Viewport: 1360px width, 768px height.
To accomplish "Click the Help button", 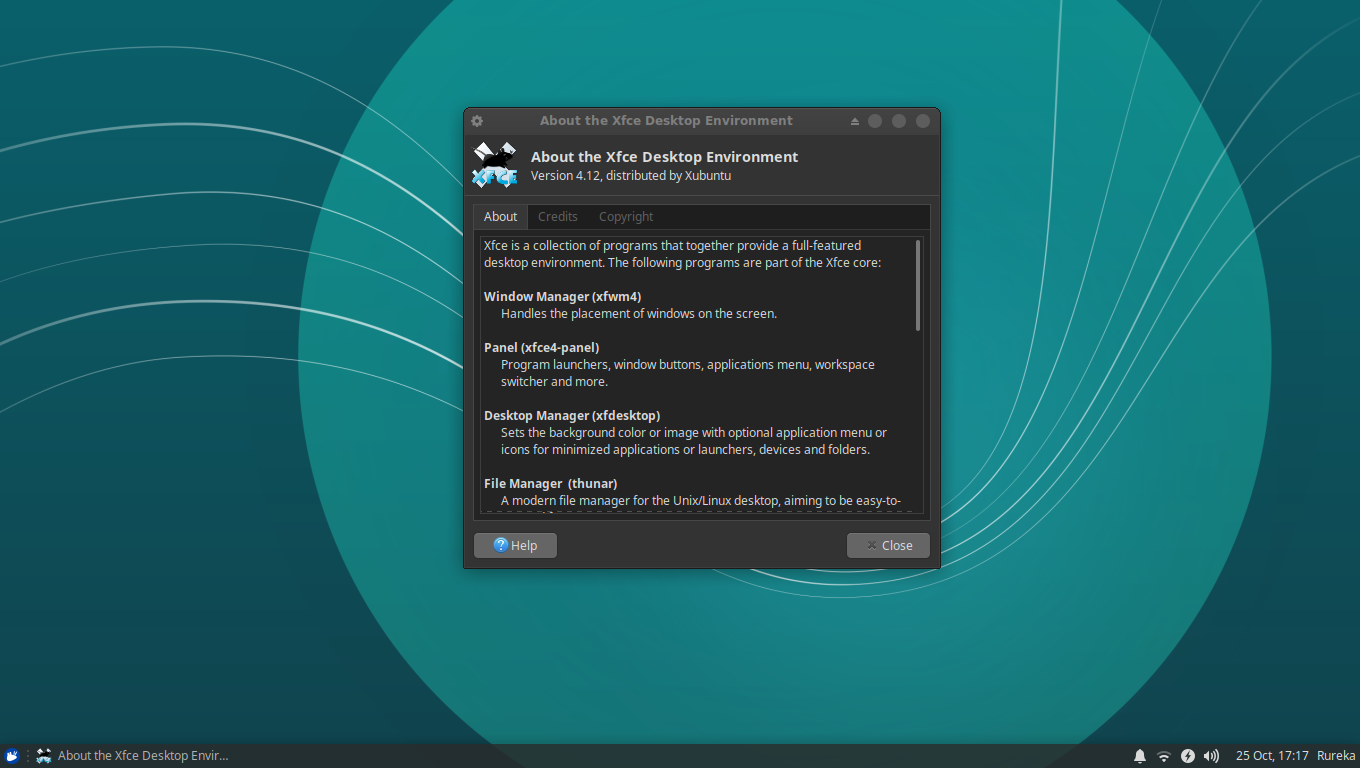I will tap(515, 545).
